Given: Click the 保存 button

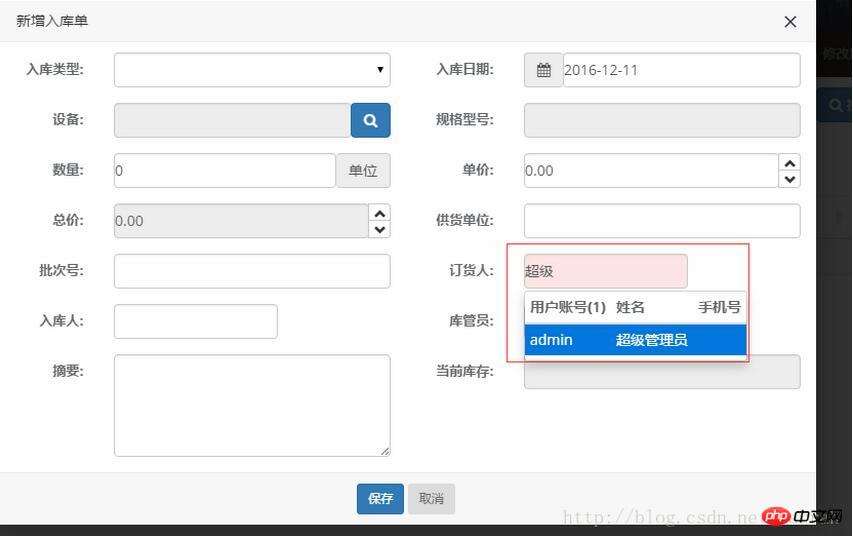Looking at the screenshot, I should (x=380, y=498).
